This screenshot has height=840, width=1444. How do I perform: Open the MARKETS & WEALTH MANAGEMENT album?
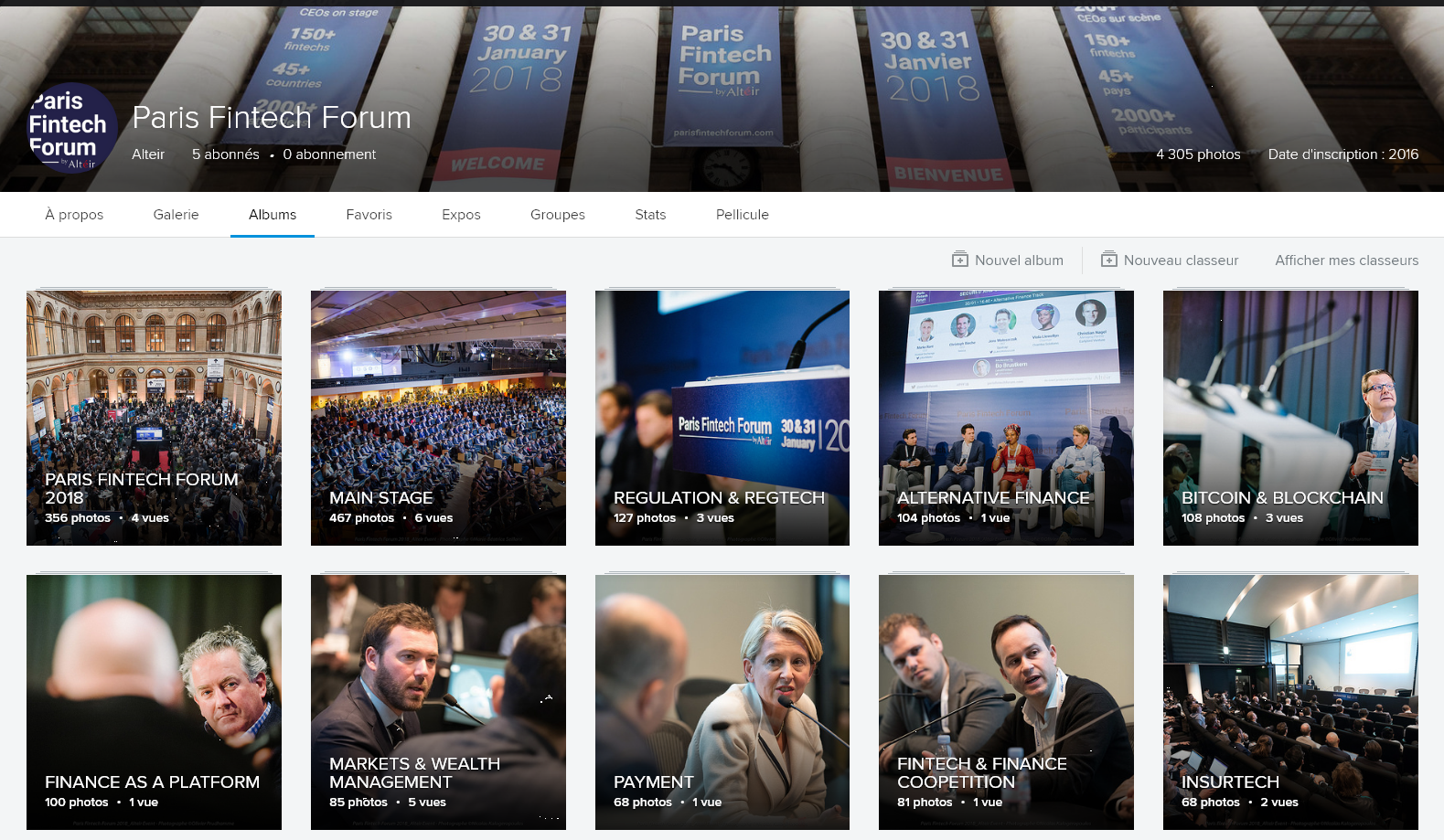click(438, 702)
